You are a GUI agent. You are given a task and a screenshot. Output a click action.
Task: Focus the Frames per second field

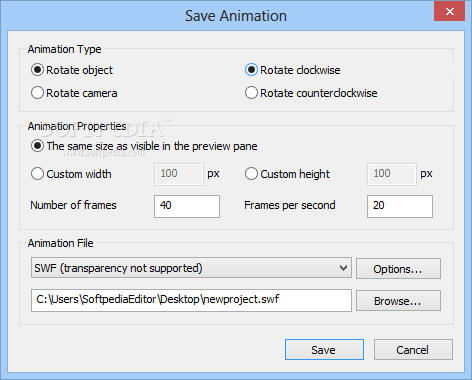coord(400,206)
